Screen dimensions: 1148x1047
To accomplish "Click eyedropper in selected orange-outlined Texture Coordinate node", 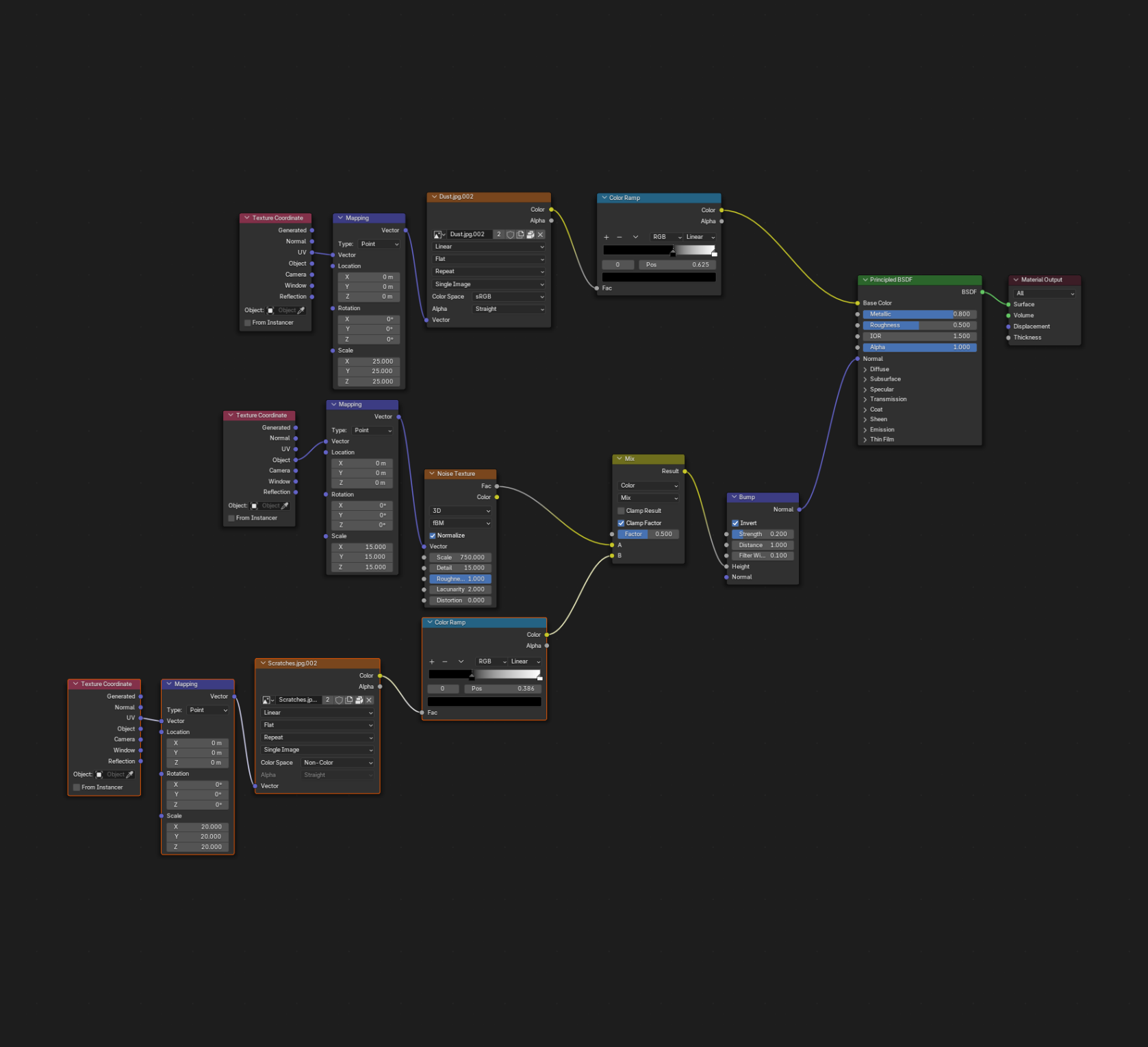I will [130, 774].
